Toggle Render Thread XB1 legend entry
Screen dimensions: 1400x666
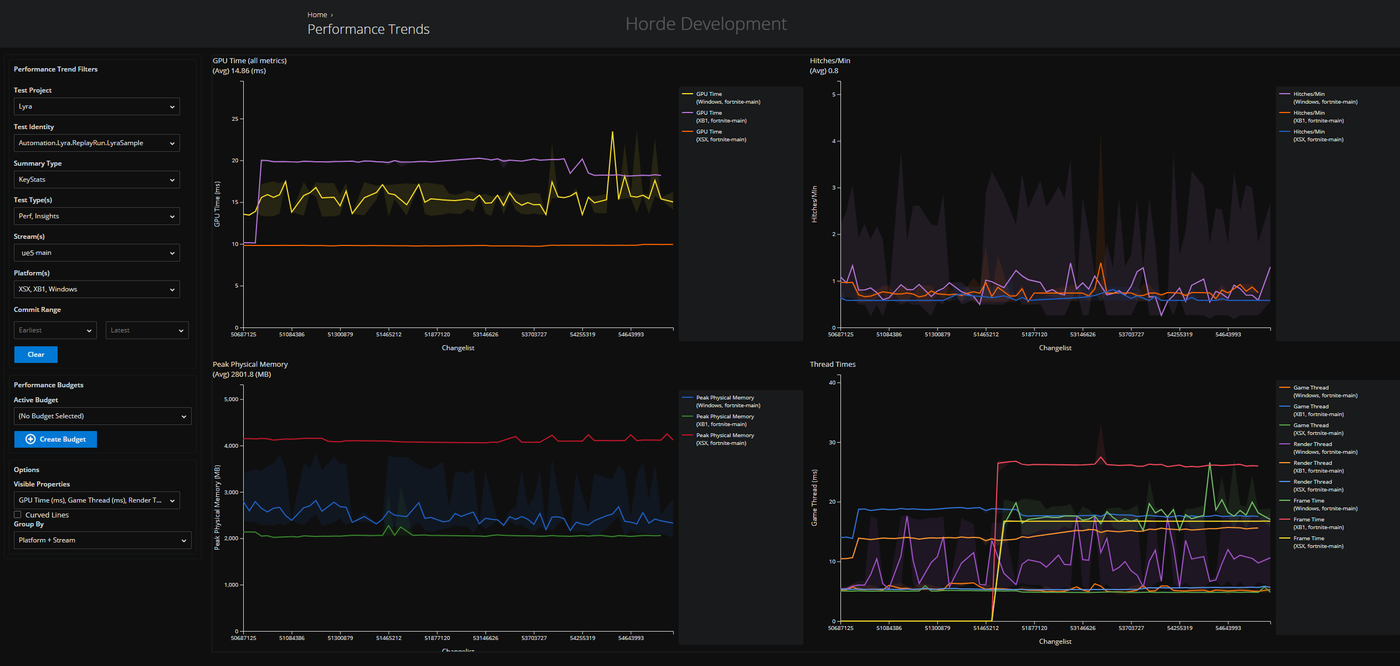click(x=1313, y=467)
